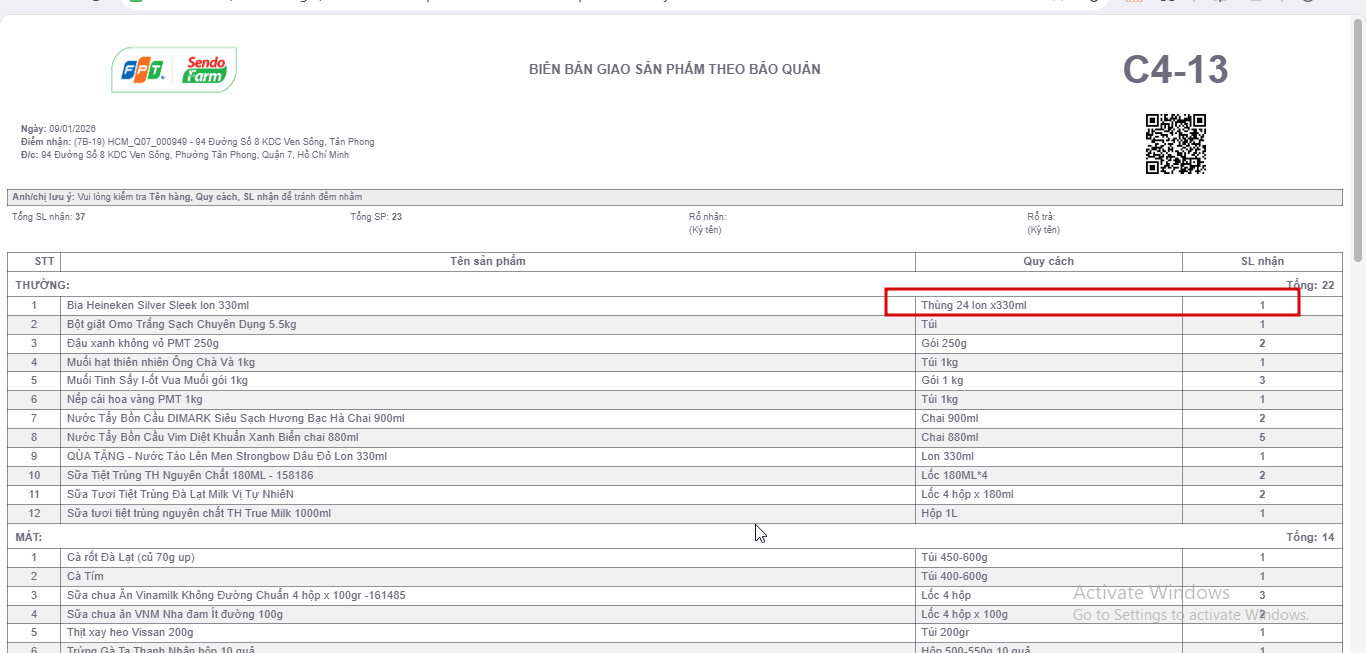Click quantity 3 in Muối Tinh Sấy row
The image size is (1366, 653).
click(x=1262, y=380)
